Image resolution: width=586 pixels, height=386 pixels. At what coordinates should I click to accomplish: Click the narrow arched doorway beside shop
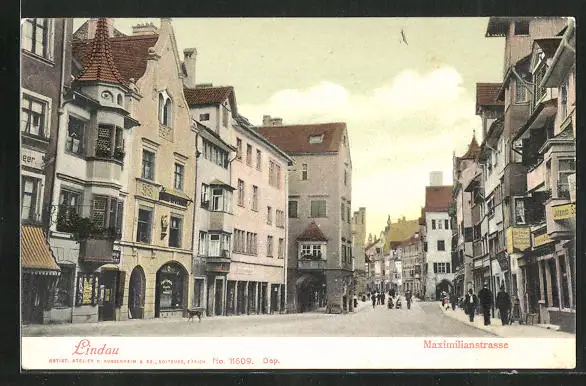pyautogui.click(x=137, y=292)
